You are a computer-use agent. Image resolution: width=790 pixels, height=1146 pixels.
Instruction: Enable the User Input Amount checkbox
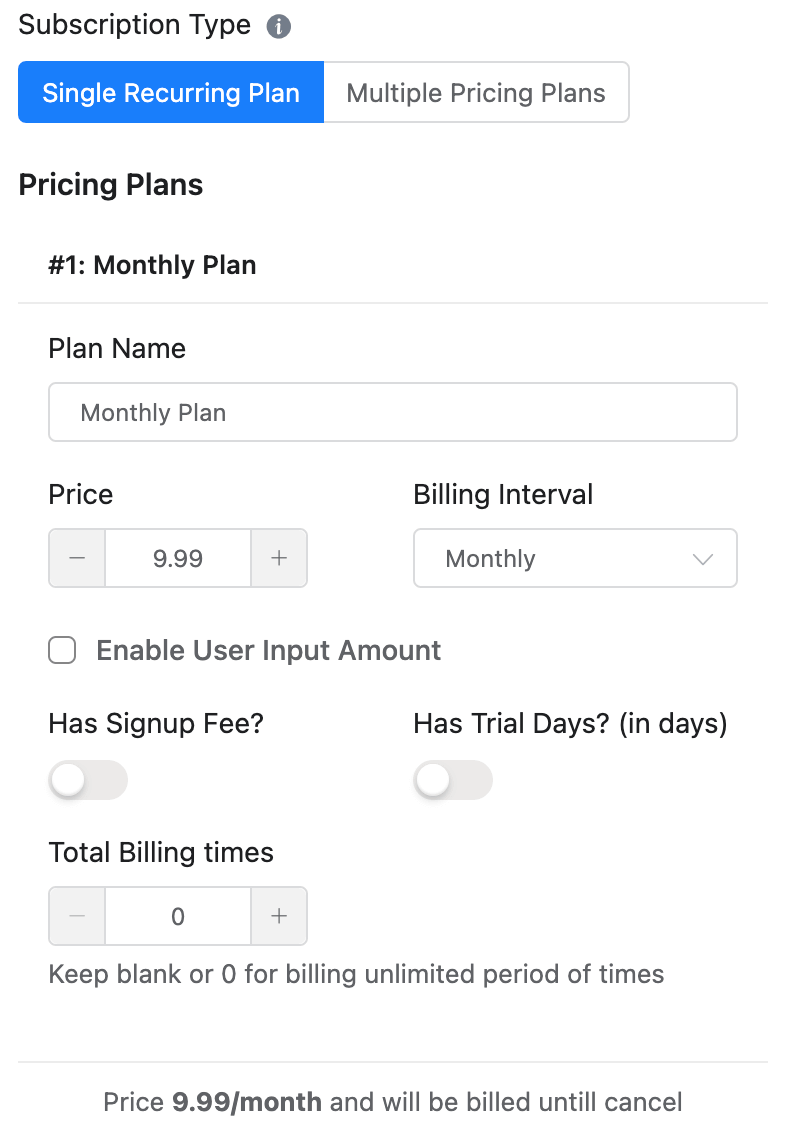pyautogui.click(x=62, y=651)
